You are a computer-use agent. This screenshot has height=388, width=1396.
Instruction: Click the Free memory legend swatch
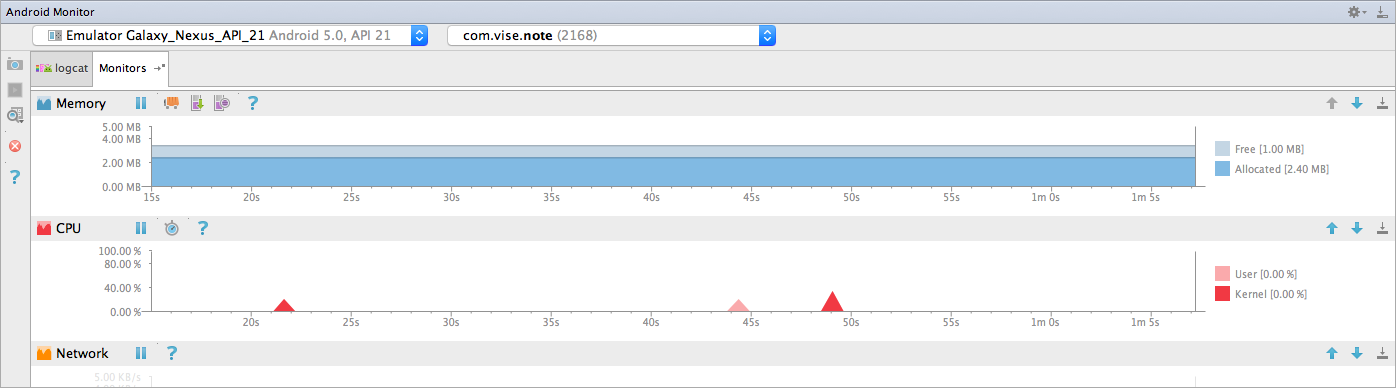(x=1222, y=148)
